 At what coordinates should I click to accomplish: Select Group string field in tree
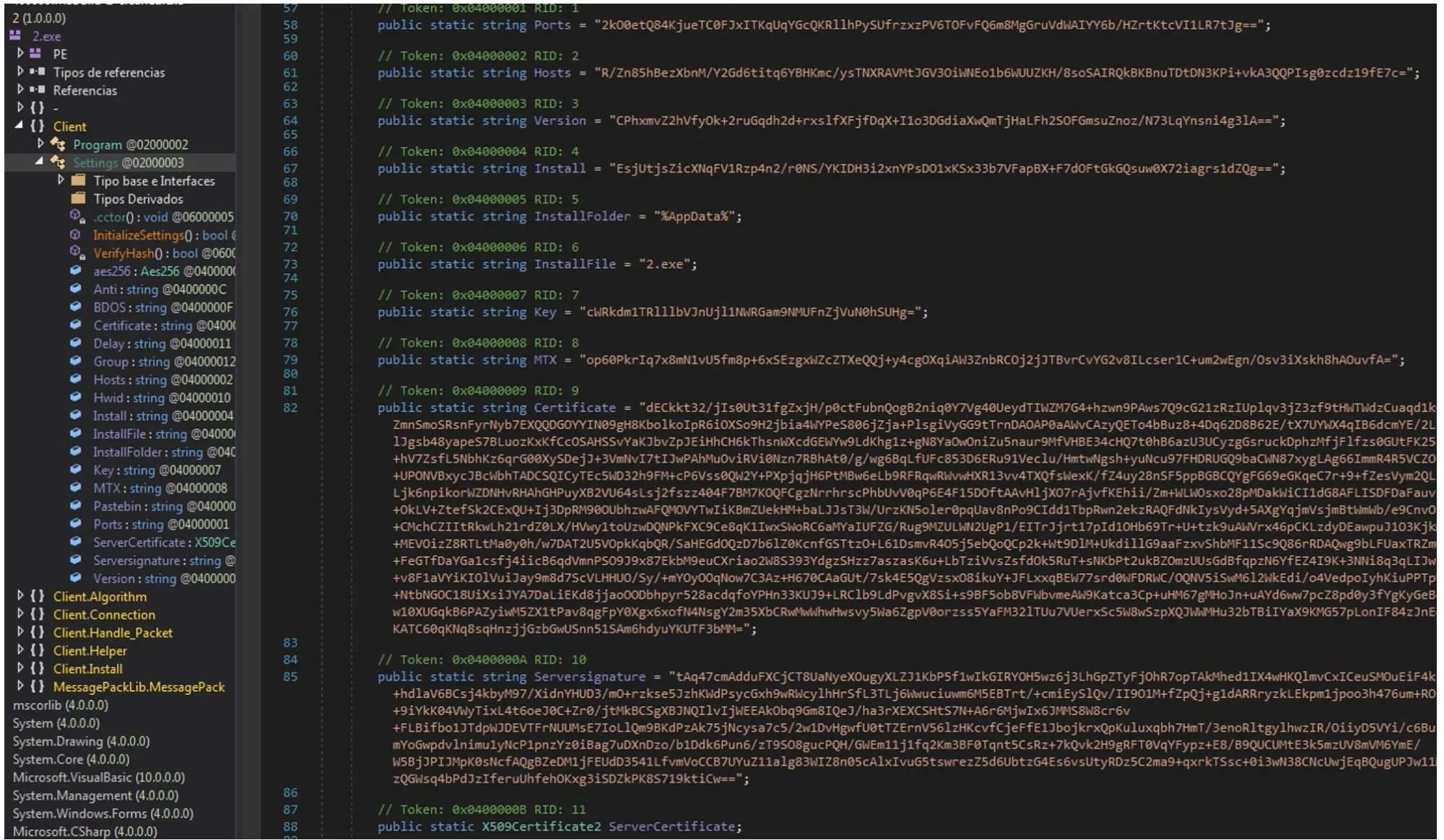164,362
